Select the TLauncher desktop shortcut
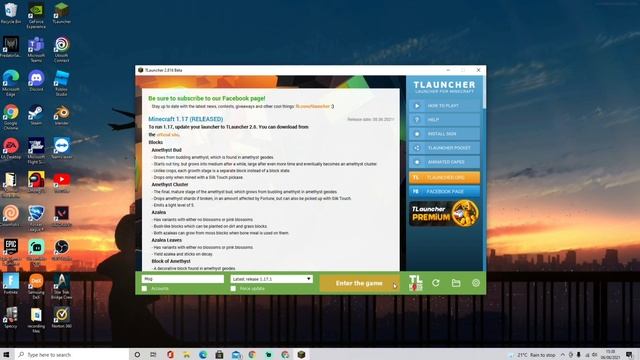 (62, 13)
